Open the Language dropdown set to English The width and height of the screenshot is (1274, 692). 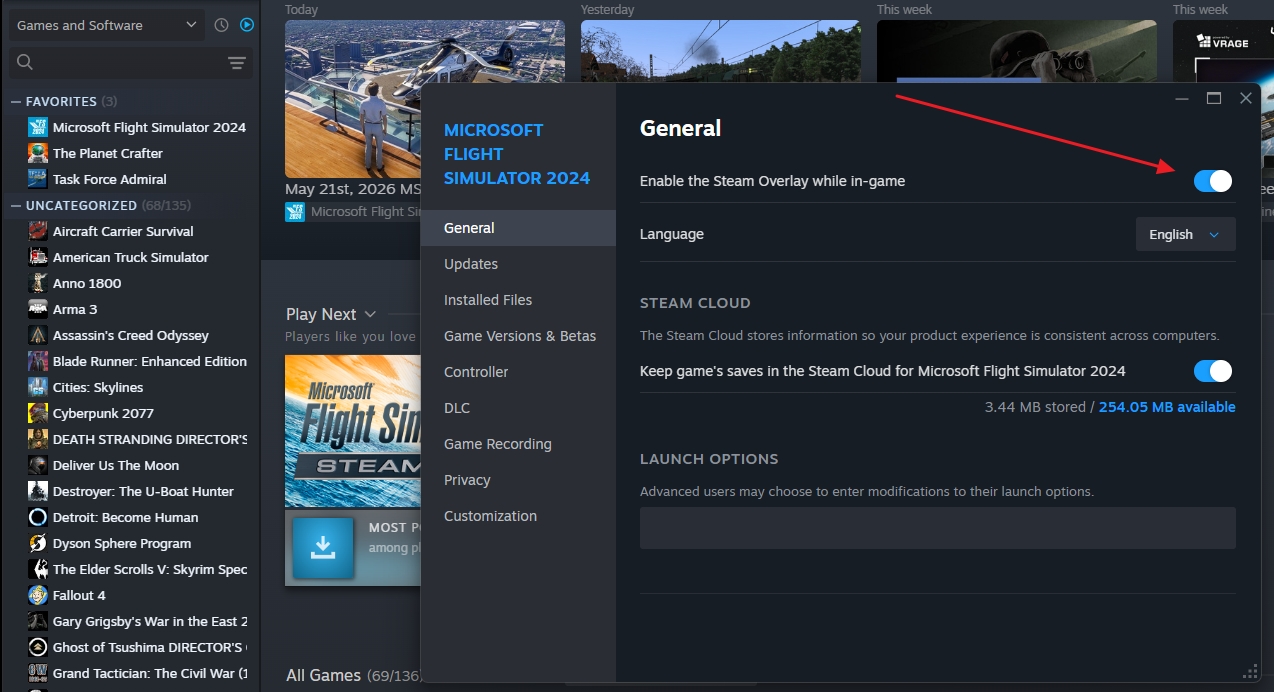pyautogui.click(x=1185, y=234)
